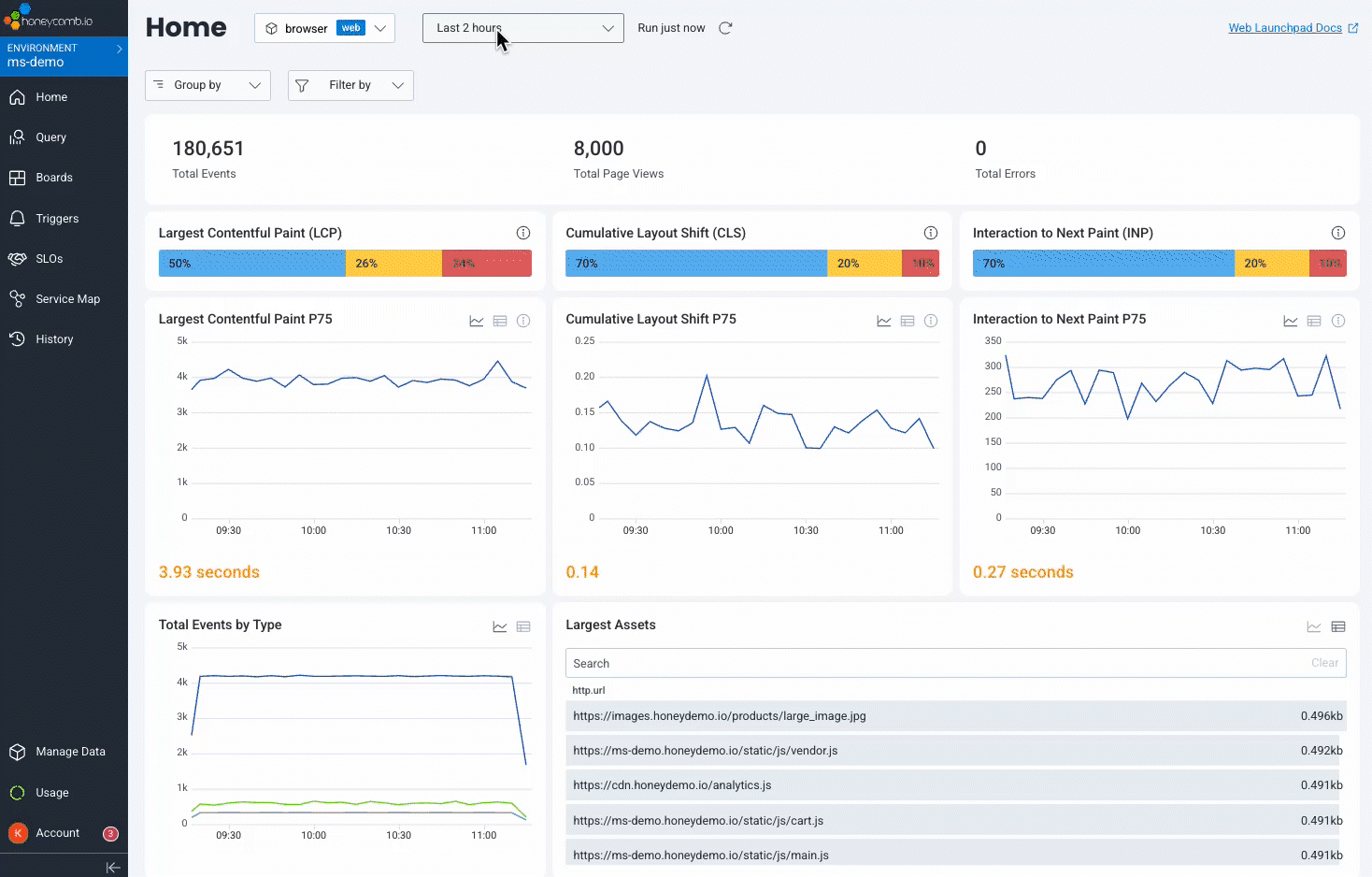This screenshot has height=877, width=1372.
Task: Open the Web Launchpad Docs link
Action: click(x=1287, y=27)
